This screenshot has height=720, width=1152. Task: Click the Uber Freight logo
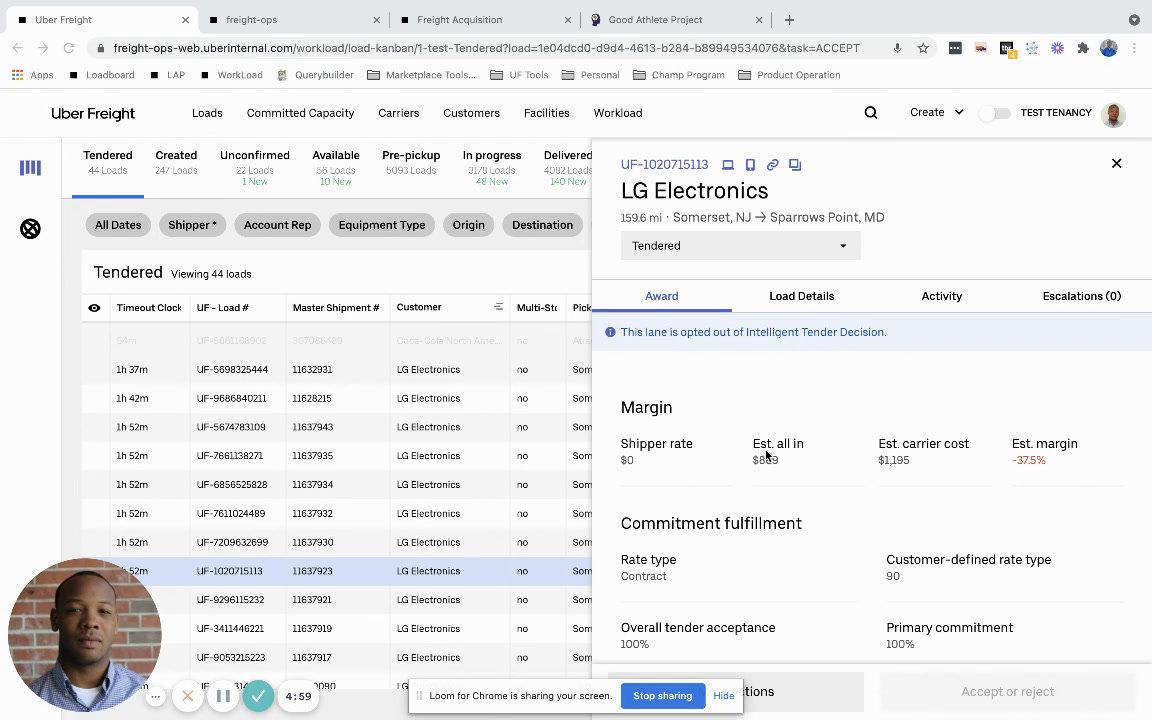93,113
